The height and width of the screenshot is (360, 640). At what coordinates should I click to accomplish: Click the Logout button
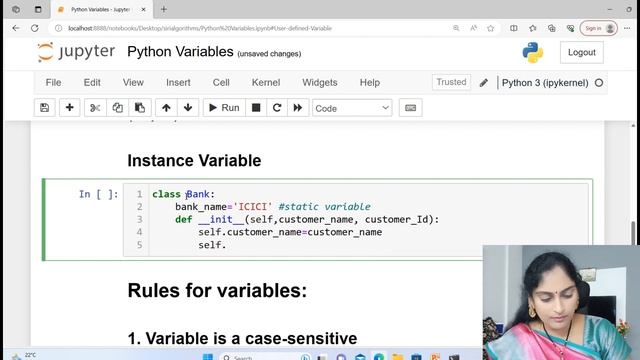[x=582, y=52]
